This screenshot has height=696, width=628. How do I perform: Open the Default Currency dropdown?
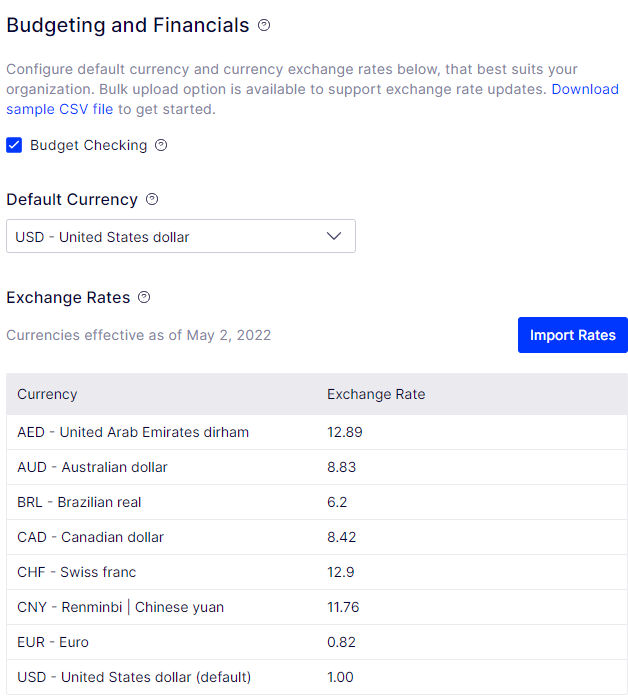tap(180, 237)
